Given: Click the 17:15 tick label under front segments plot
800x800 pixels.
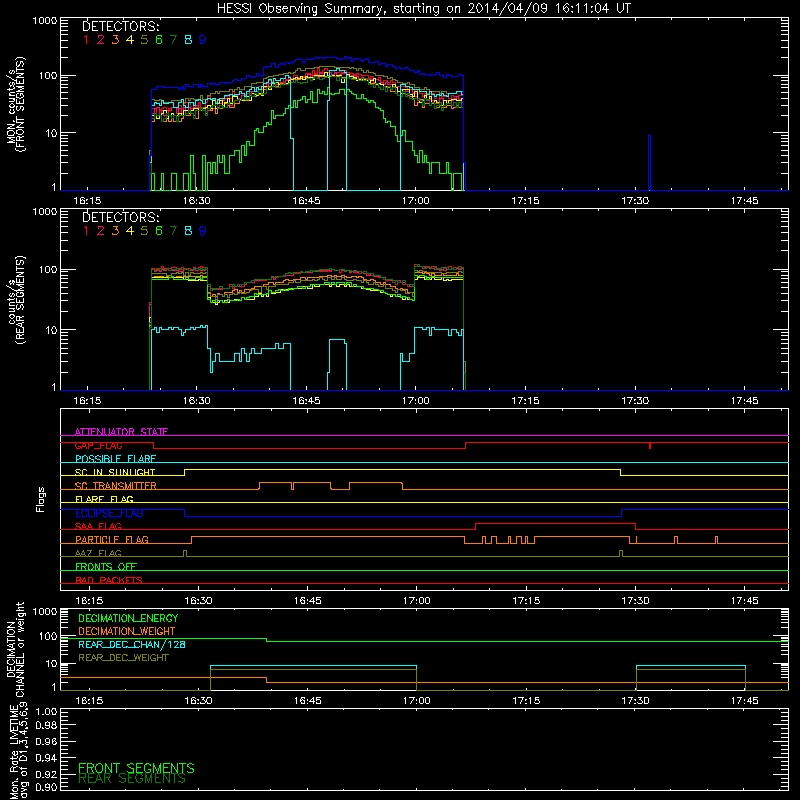Looking at the screenshot, I should 525,201.
